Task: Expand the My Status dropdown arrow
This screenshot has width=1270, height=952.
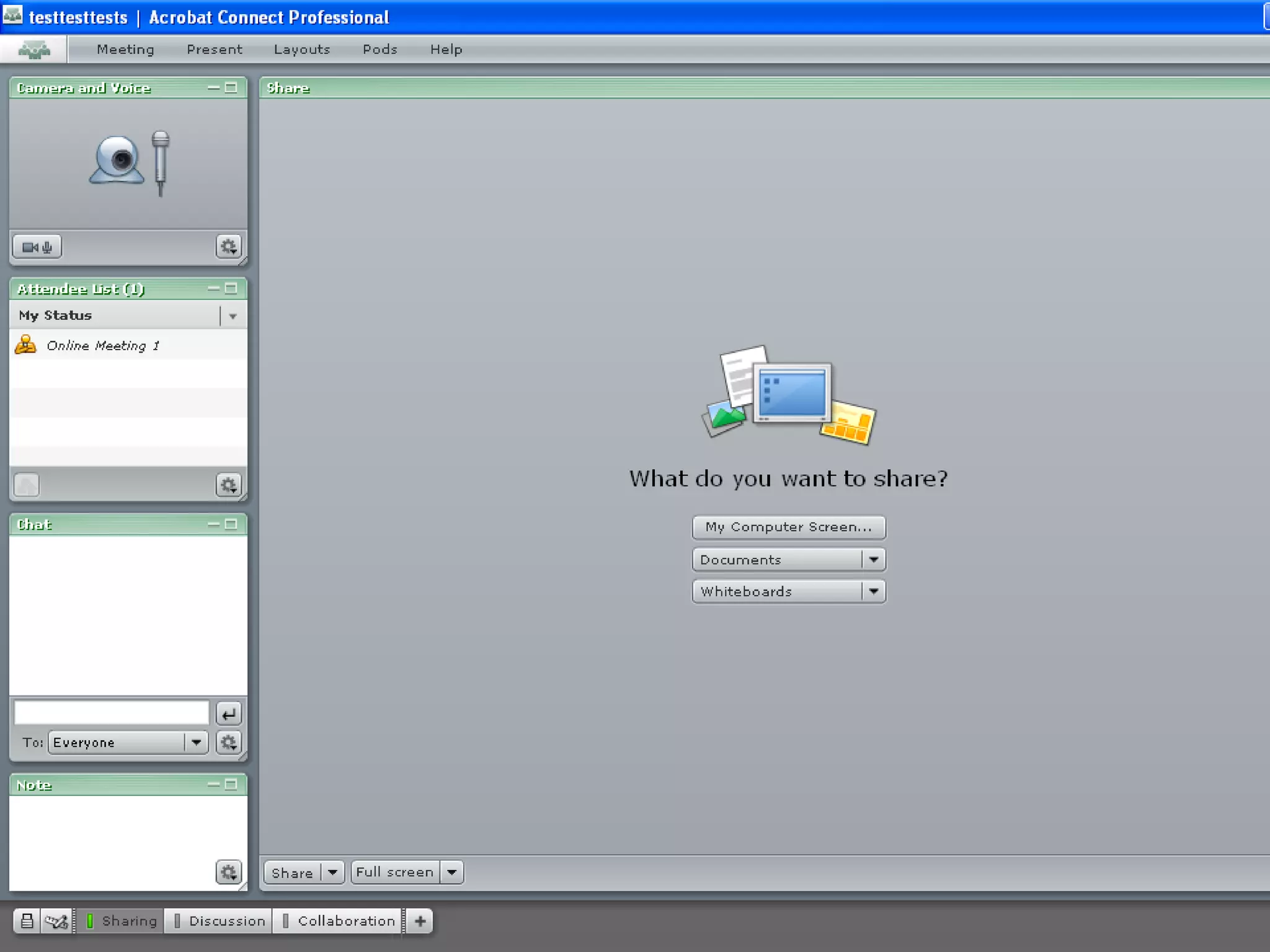Action: point(233,316)
